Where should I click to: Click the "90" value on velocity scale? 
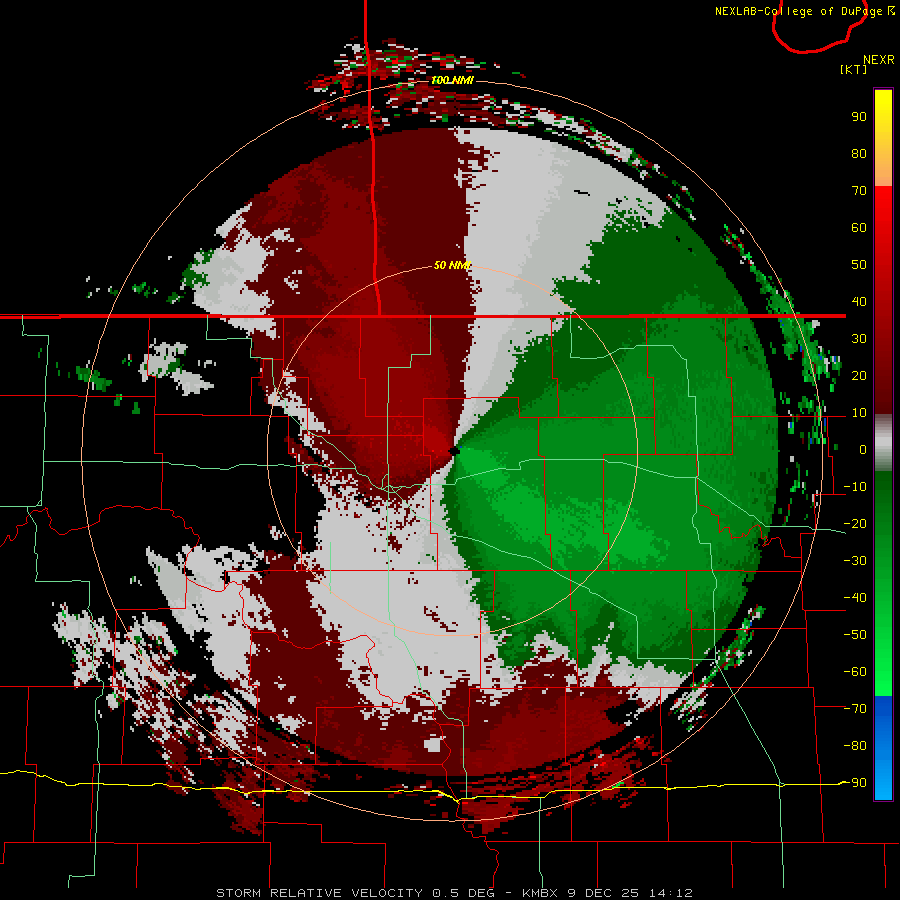859,117
